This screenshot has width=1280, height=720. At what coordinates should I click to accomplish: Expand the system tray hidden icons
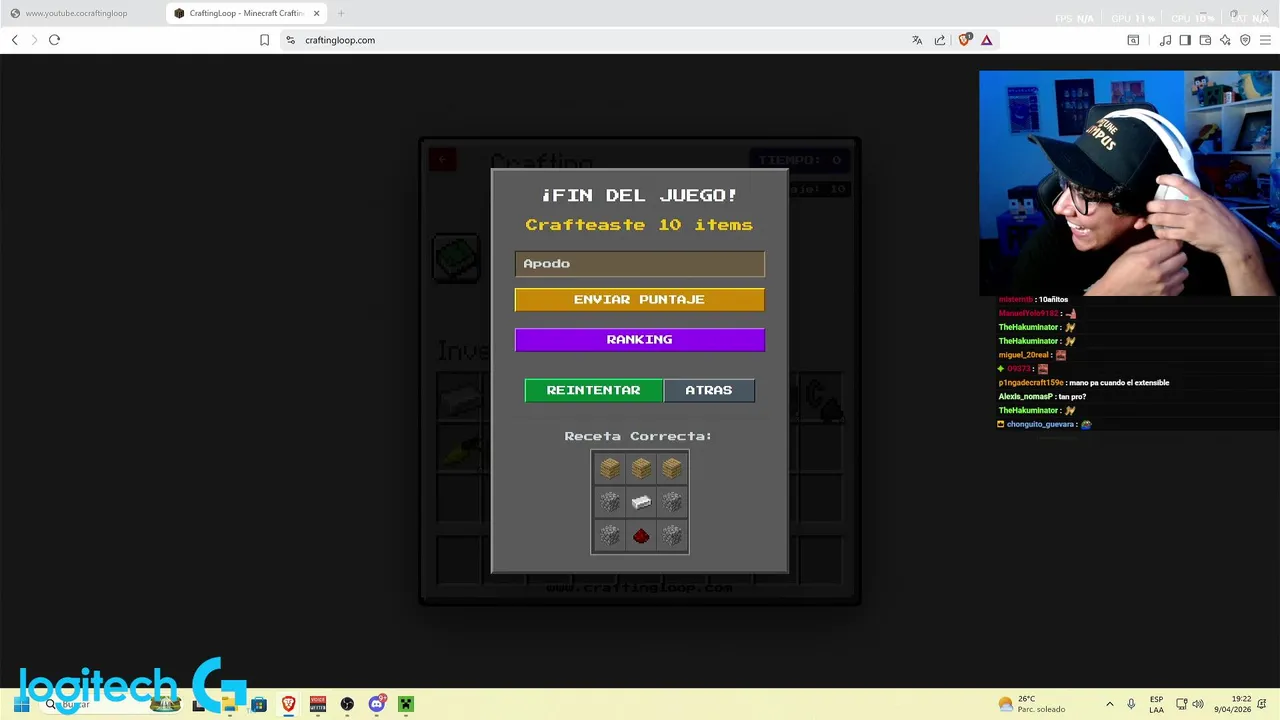coord(1109,704)
